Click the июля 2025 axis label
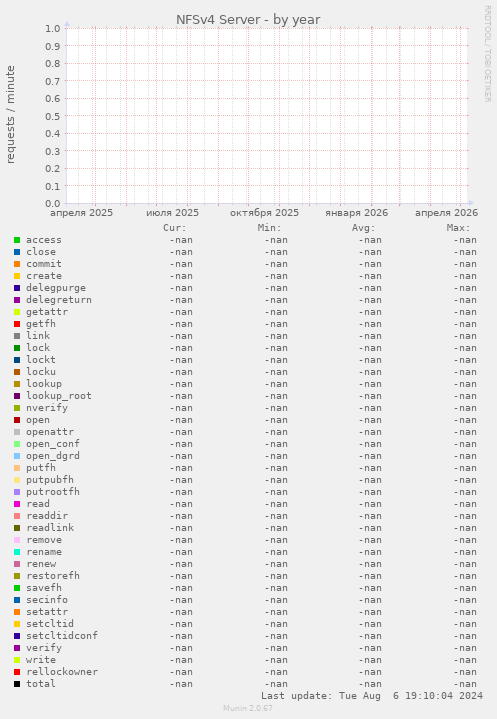 coord(172,213)
